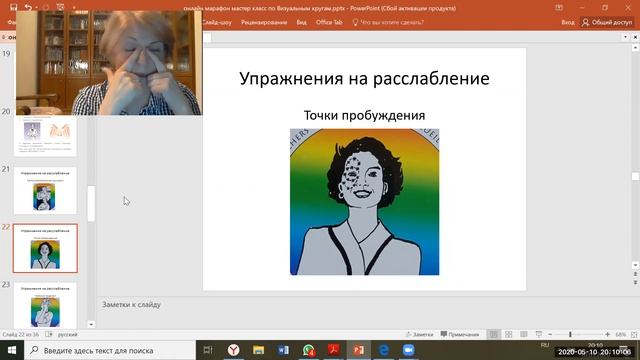Click the zoom in plus button
Viewport: 640px width, 360px height.
pyautogui.click(x=607, y=335)
